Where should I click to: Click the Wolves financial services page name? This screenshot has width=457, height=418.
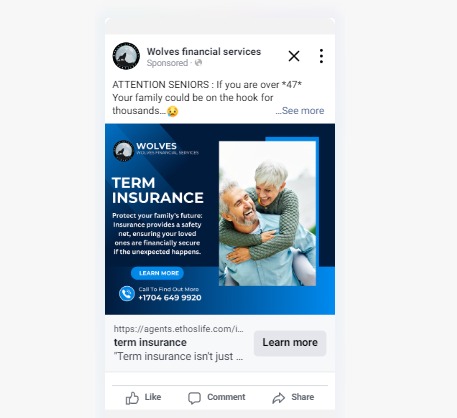coord(204,52)
